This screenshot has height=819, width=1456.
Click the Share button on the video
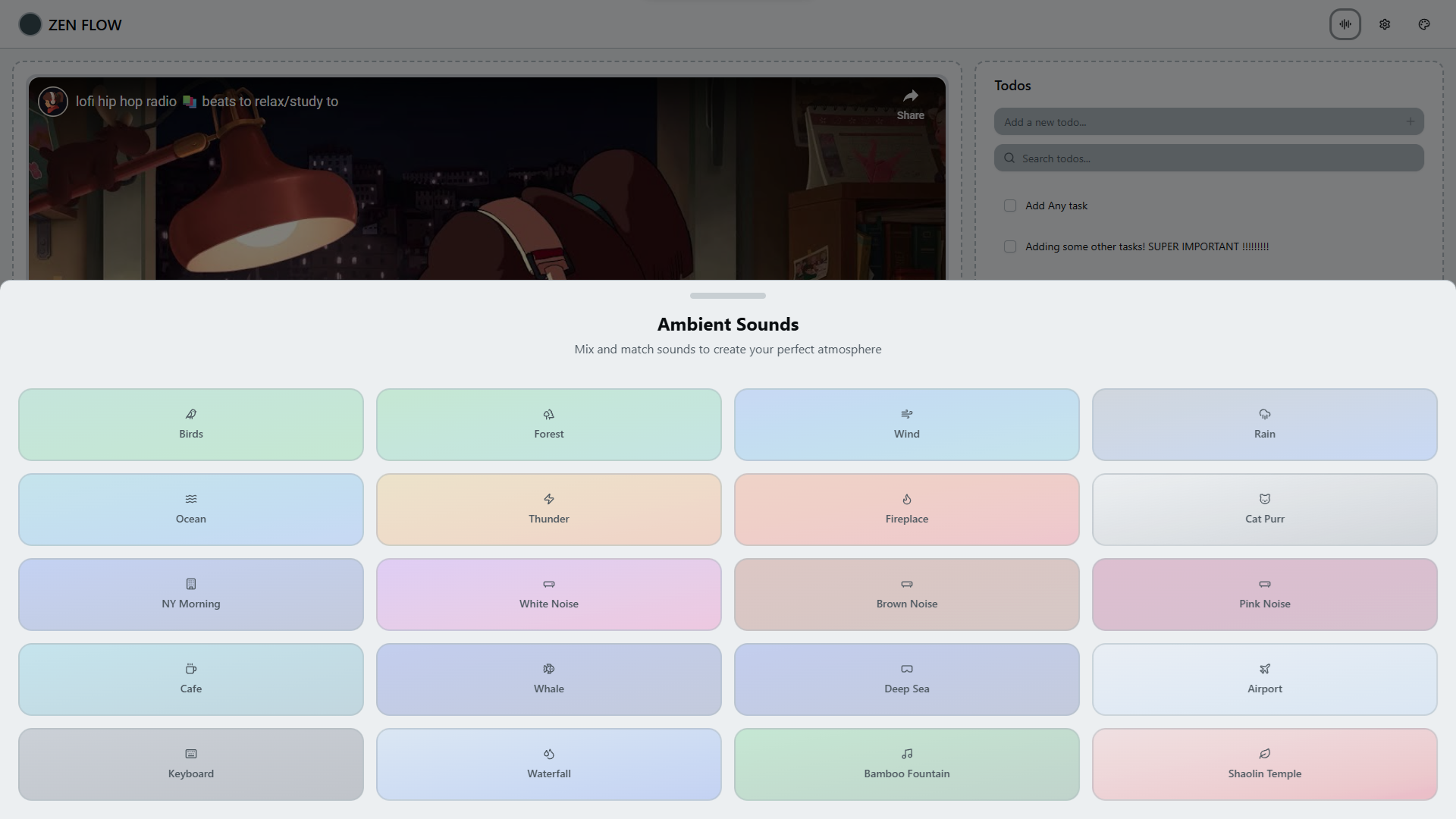[911, 105]
